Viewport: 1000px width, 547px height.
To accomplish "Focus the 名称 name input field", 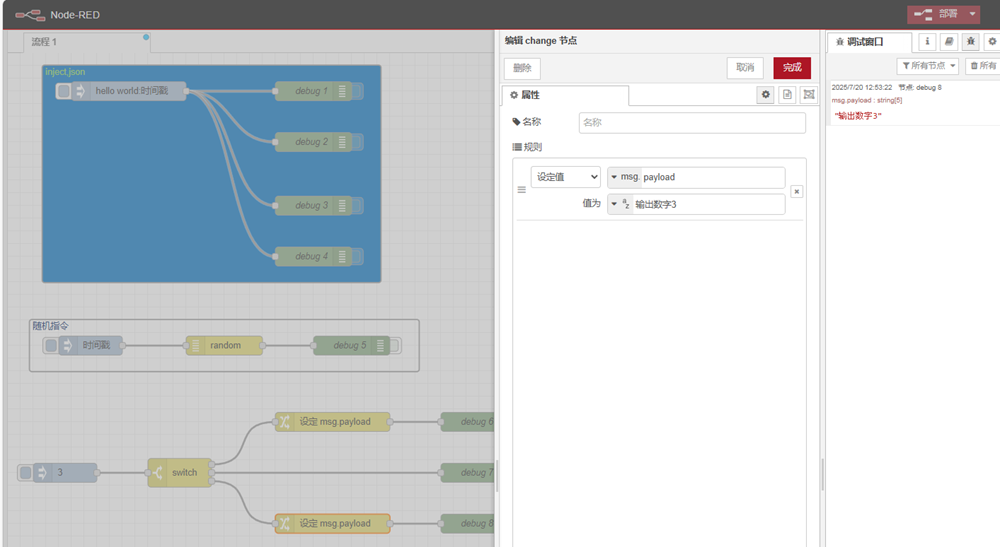I will (692, 122).
